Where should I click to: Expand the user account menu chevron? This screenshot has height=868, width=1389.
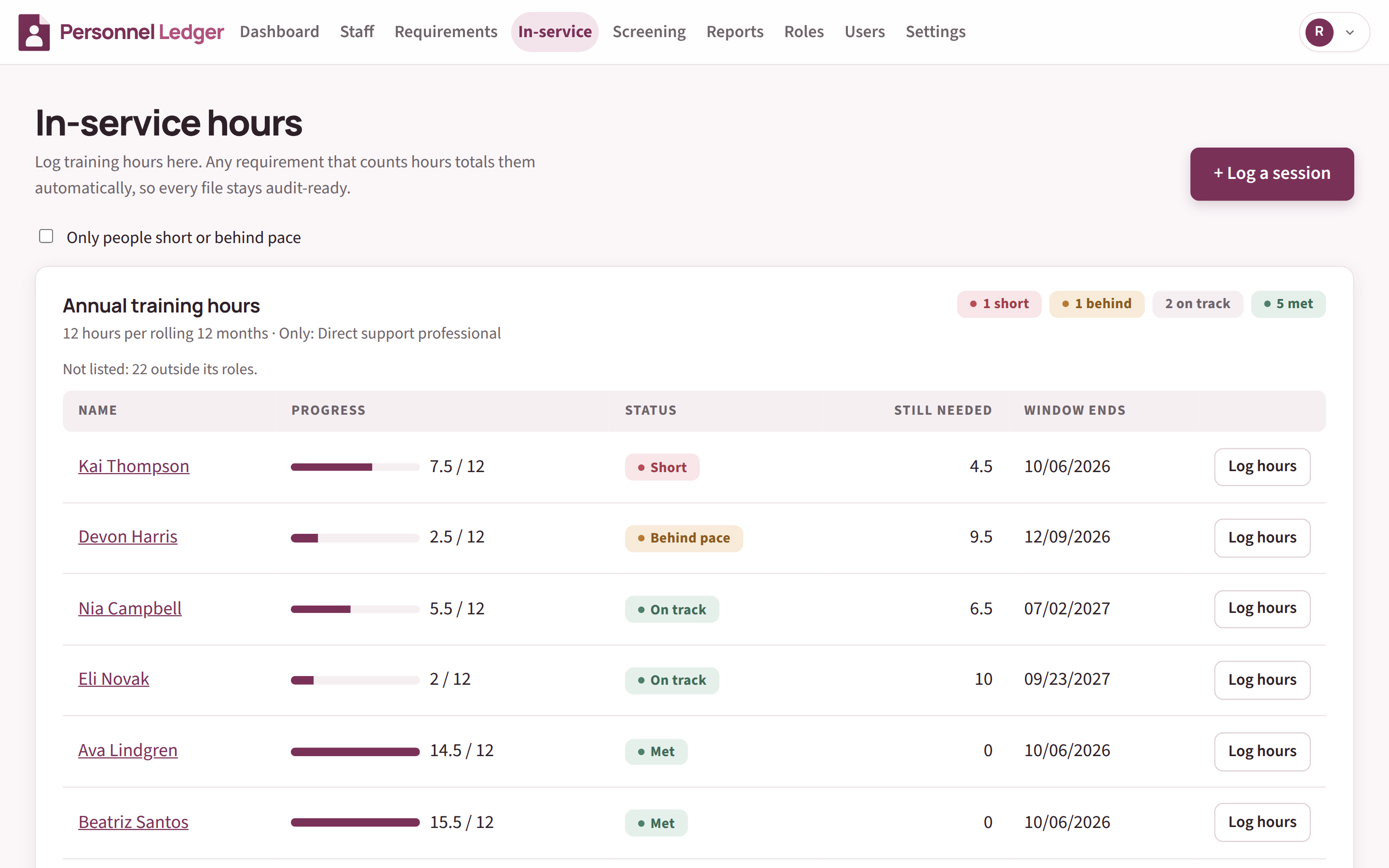coord(1350,32)
